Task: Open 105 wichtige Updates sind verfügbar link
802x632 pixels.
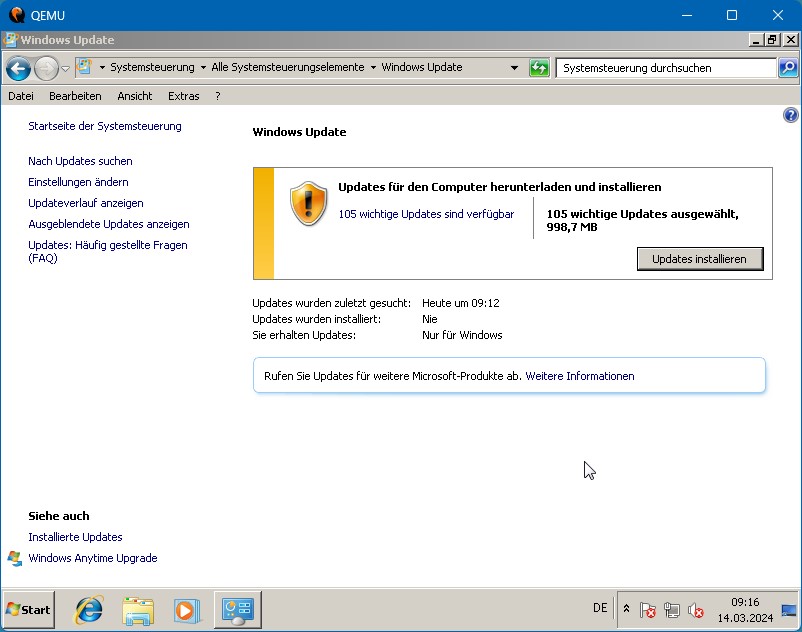Action: (x=426, y=214)
